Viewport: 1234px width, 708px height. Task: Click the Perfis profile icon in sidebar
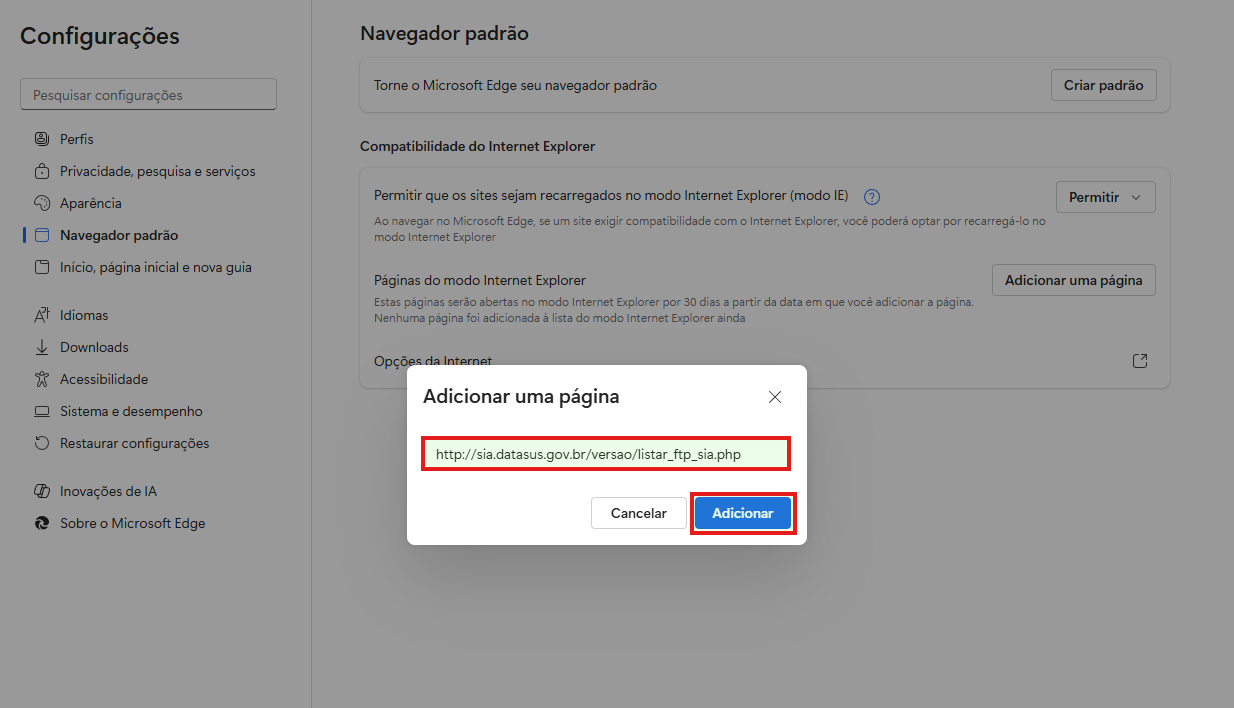click(41, 139)
